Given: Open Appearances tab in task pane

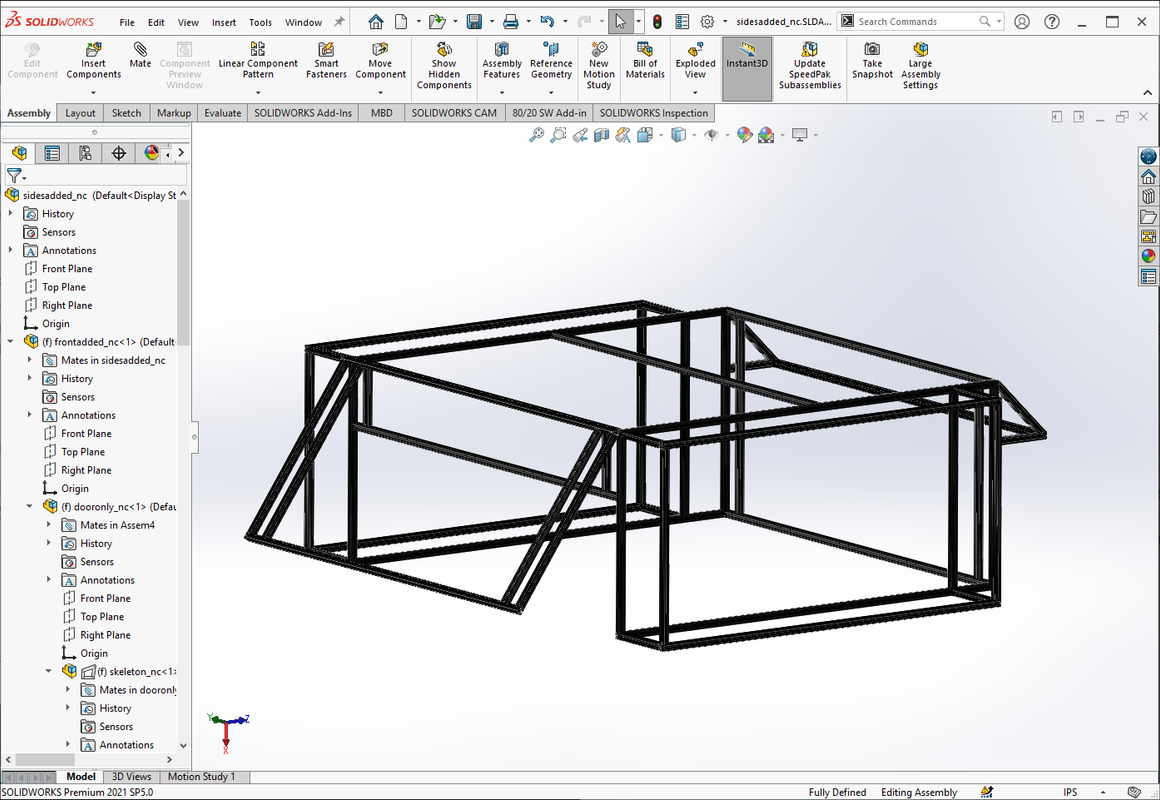Looking at the screenshot, I should point(1148,256).
